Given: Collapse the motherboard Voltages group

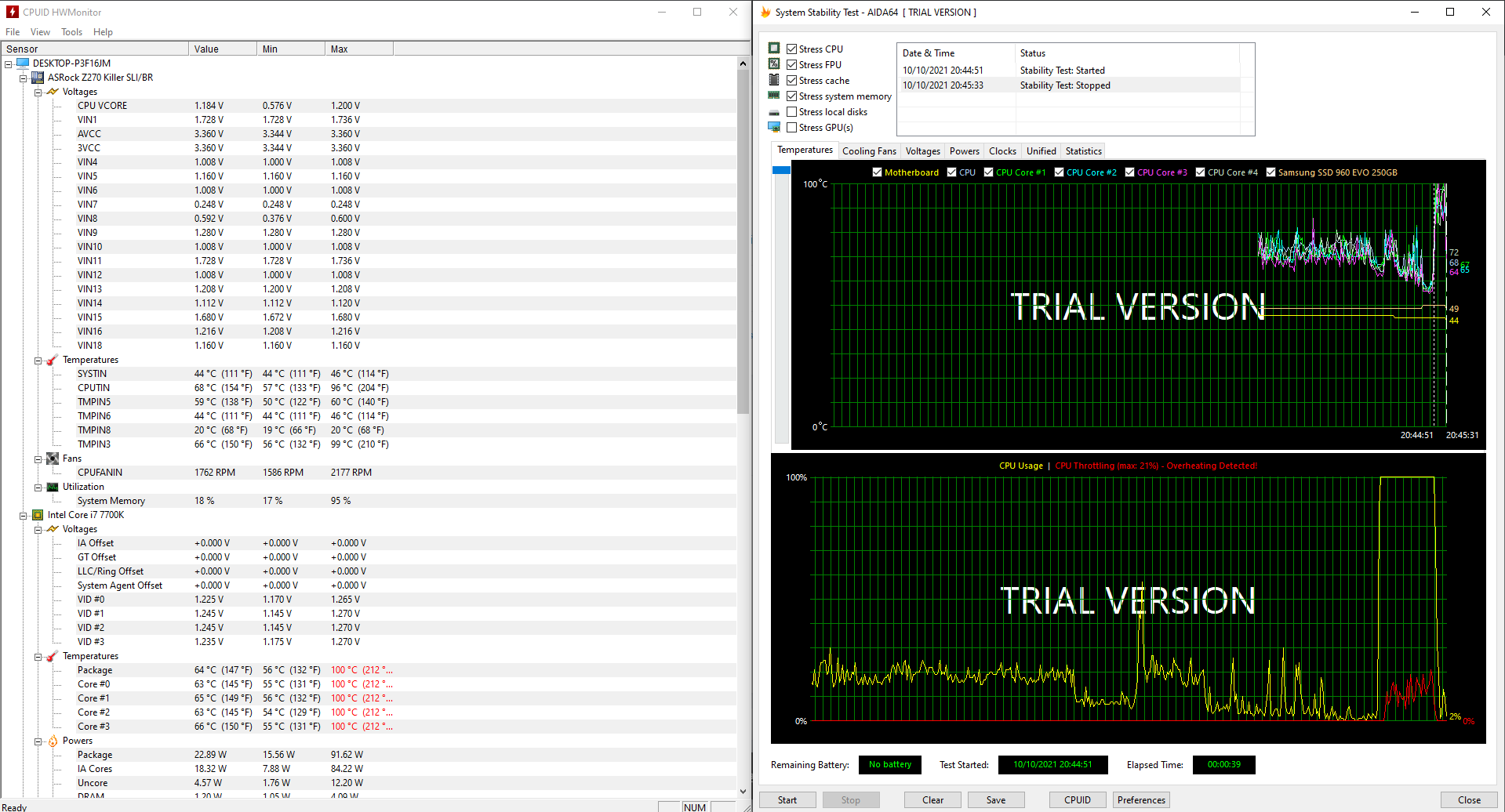Looking at the screenshot, I should (38, 92).
